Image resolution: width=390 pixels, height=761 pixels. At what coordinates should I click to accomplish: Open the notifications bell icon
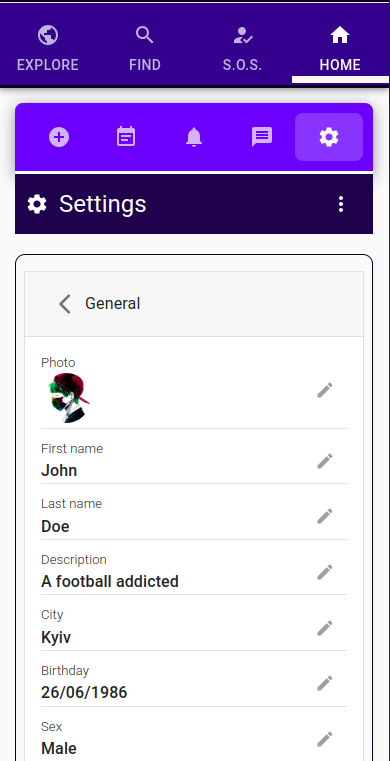pyautogui.click(x=194, y=137)
